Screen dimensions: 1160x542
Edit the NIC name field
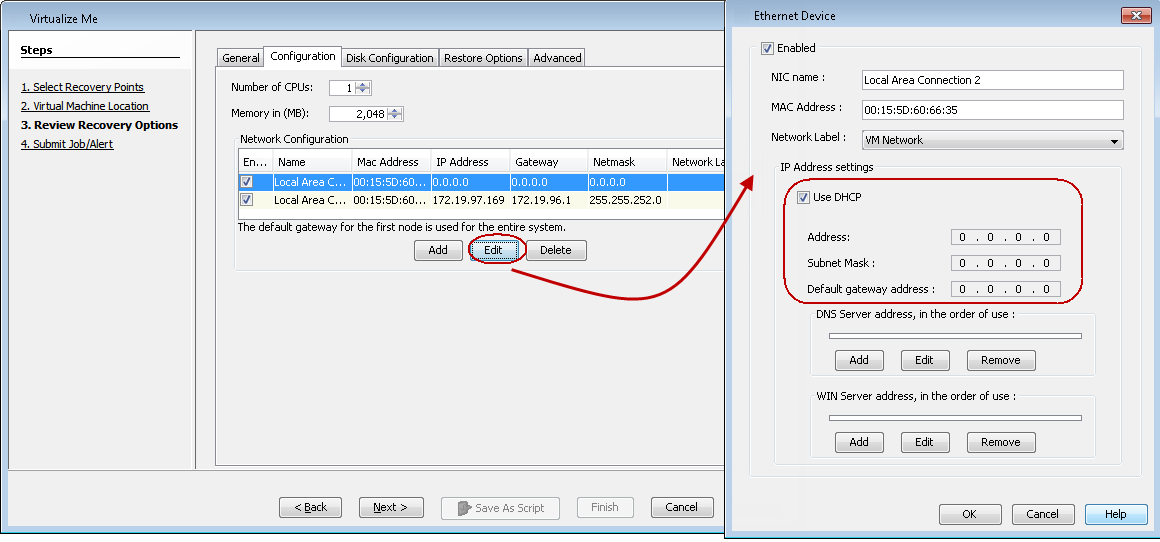(993, 80)
